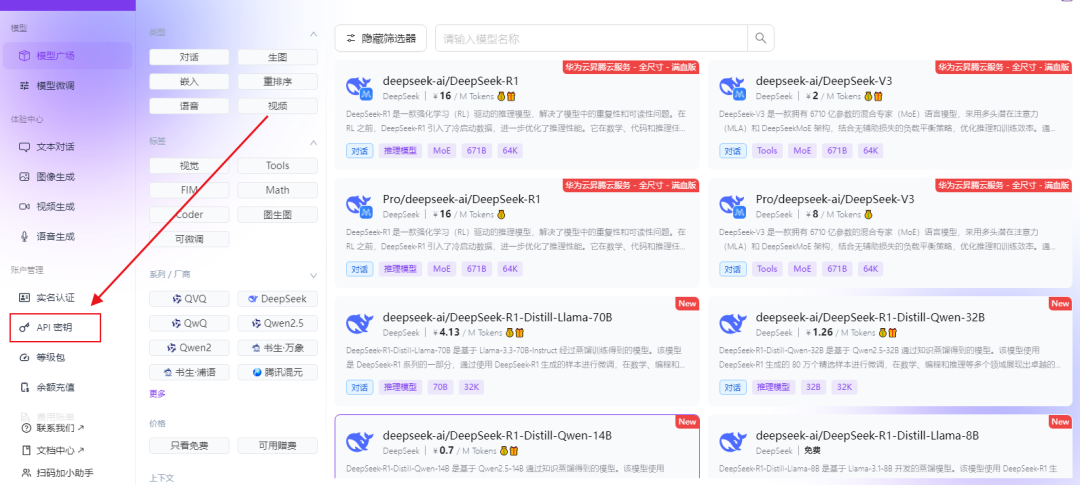Click the API 密钥 key icon
The height and width of the screenshot is (485, 1080).
(25, 327)
